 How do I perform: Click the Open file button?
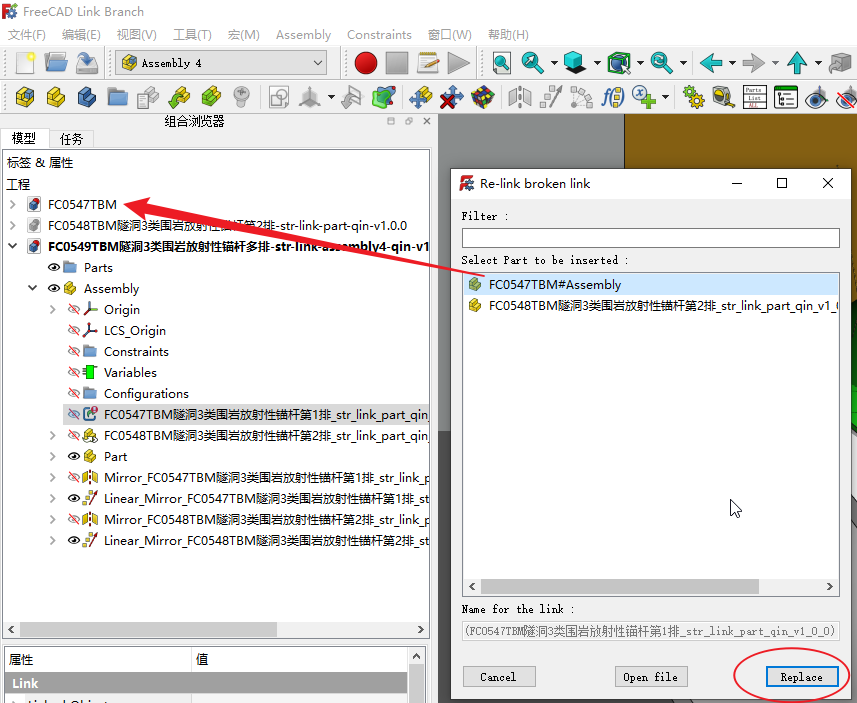pos(650,677)
